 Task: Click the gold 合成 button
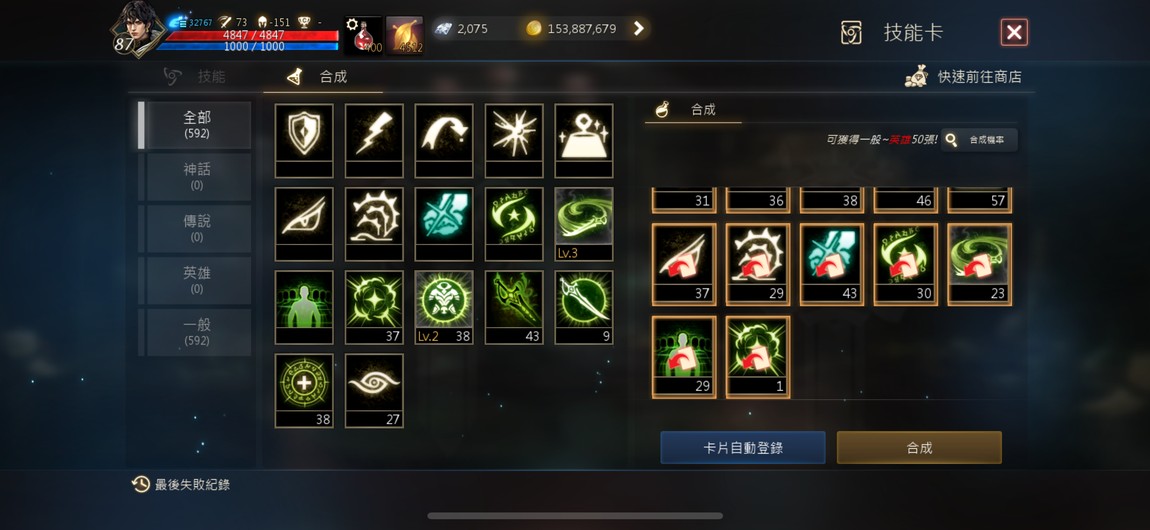tap(919, 447)
